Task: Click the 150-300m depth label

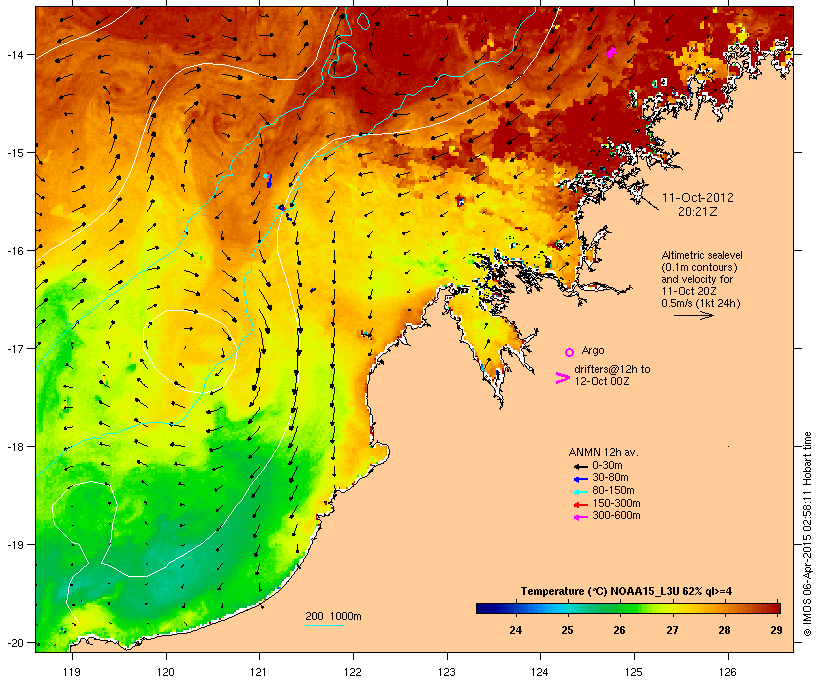Action: (616, 503)
